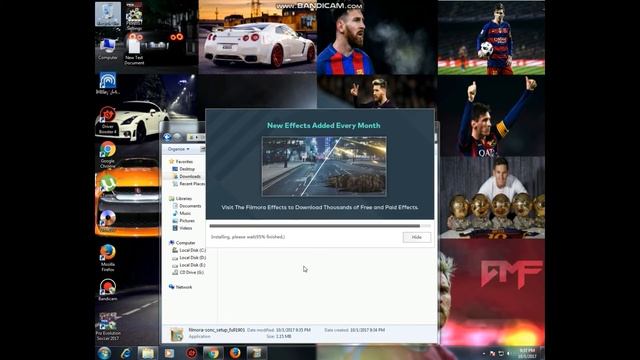The height and width of the screenshot is (360, 640).
Task: Open Windows Explorer from taskbar
Action: coord(147,353)
